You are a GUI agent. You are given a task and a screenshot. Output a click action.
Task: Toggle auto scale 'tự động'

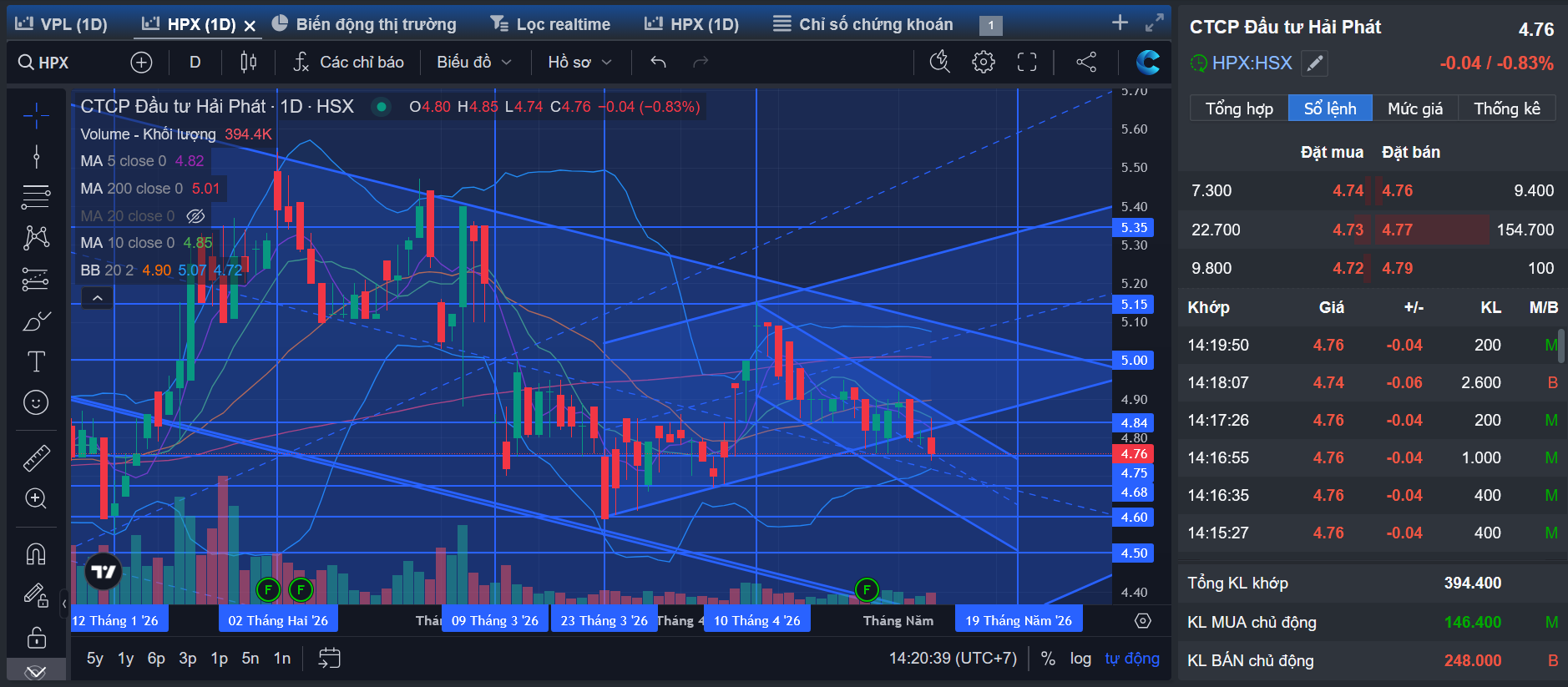[1132, 659]
